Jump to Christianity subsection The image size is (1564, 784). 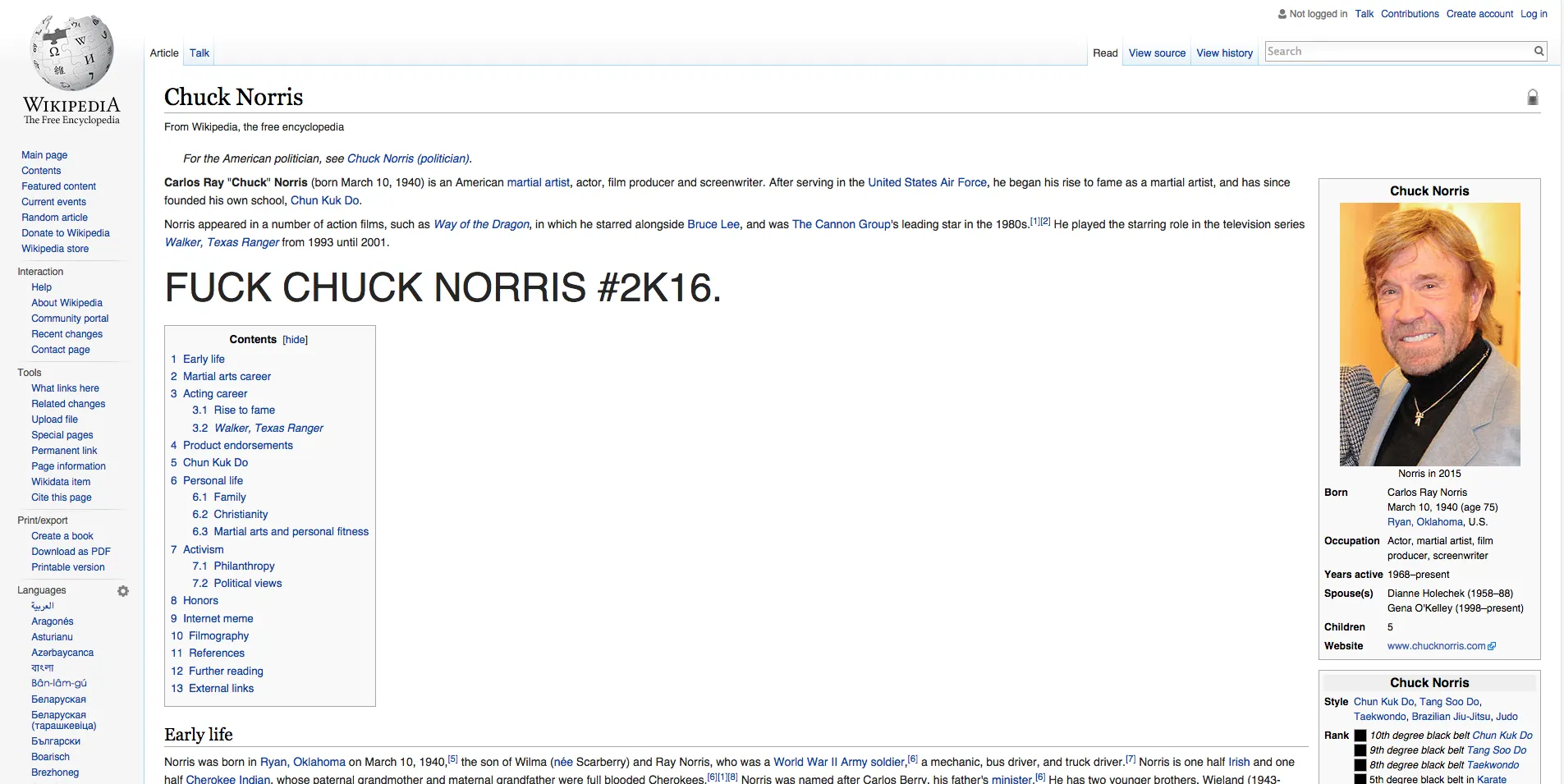230,515
